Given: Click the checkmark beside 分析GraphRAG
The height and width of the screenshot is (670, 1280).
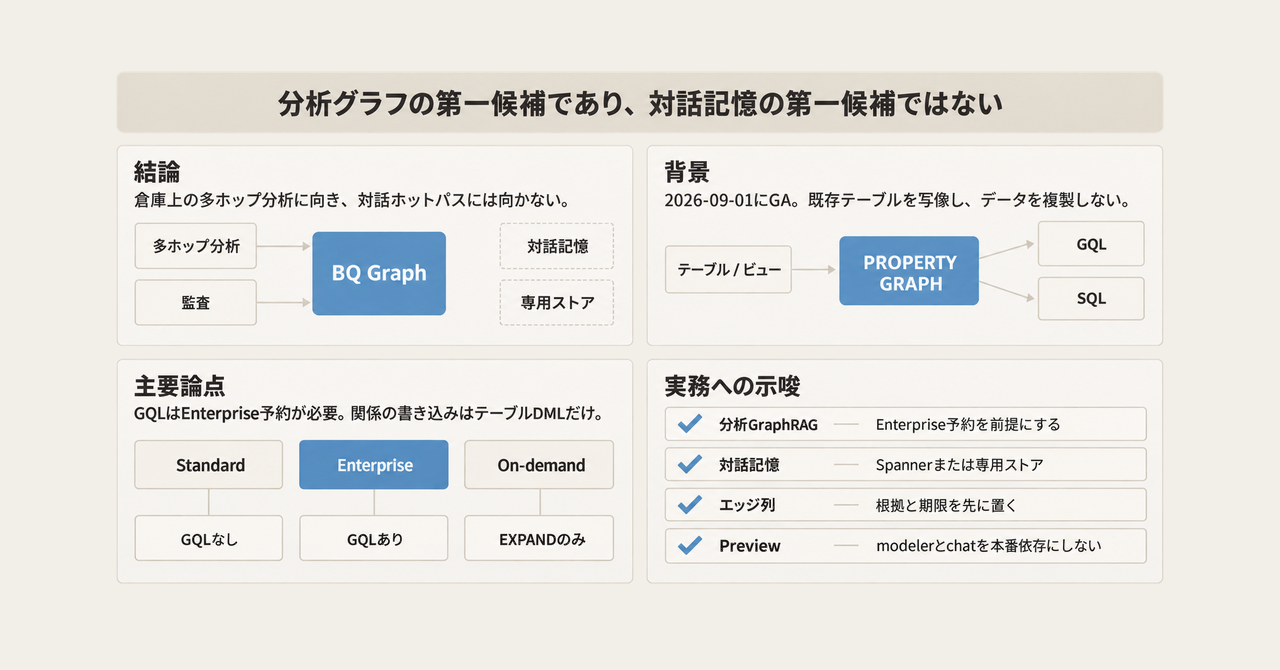Looking at the screenshot, I should pyautogui.click(x=689, y=424).
